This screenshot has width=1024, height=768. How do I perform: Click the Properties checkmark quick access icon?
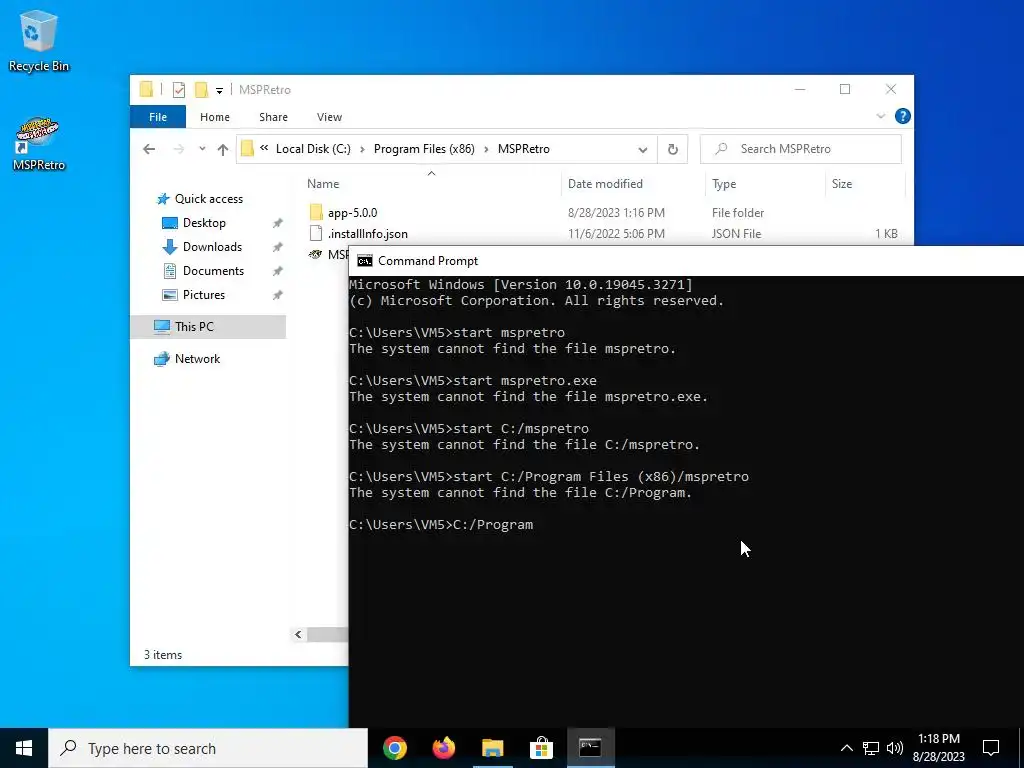pos(179,89)
